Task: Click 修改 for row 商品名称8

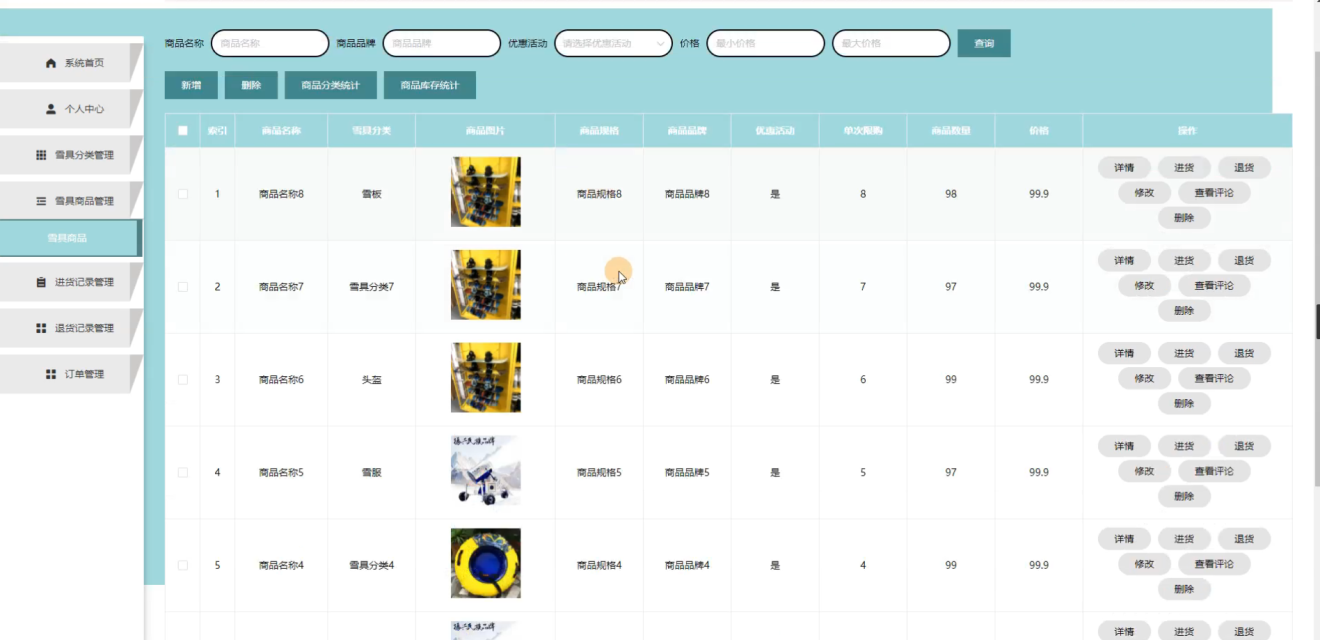Action: coord(1144,193)
